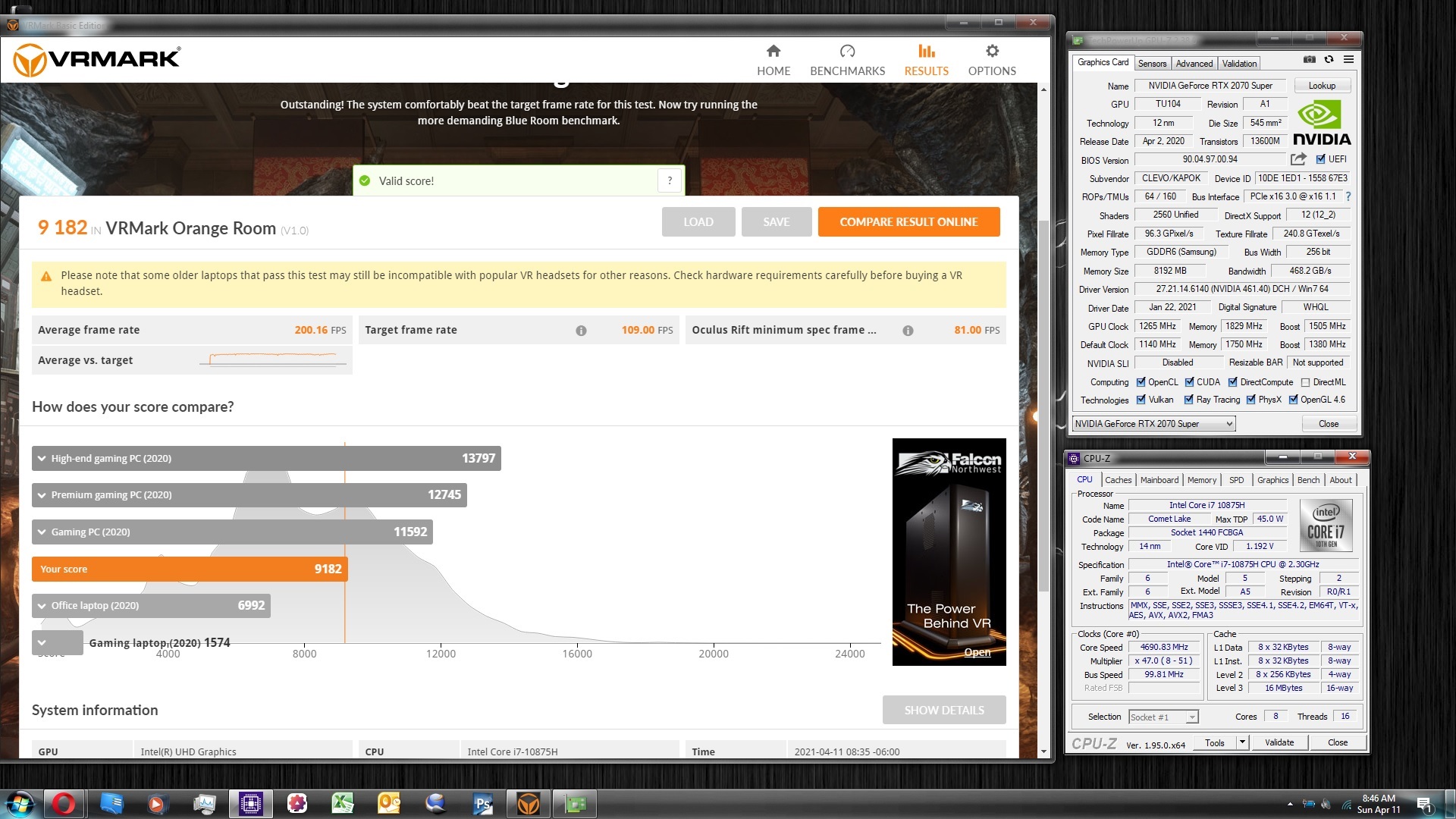Click the BIOS export share icon in GPU-Z
Viewport: 1456px width, 819px height.
coord(1298,159)
